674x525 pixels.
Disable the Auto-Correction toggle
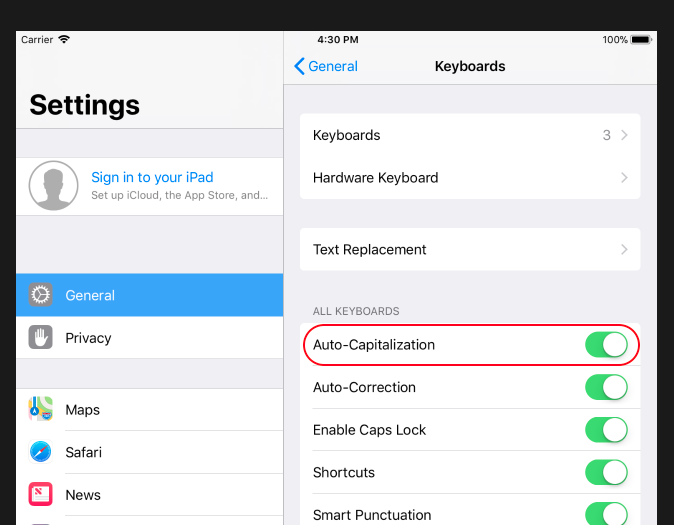click(606, 387)
